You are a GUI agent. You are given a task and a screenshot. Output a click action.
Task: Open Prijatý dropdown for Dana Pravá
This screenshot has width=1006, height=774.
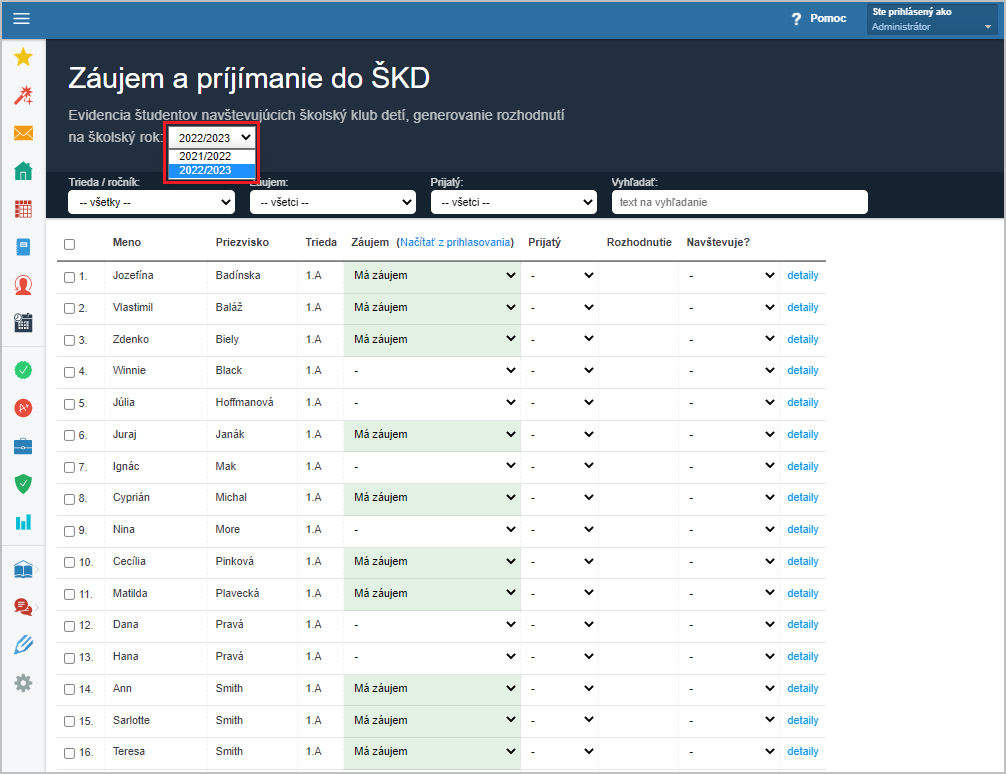559,624
